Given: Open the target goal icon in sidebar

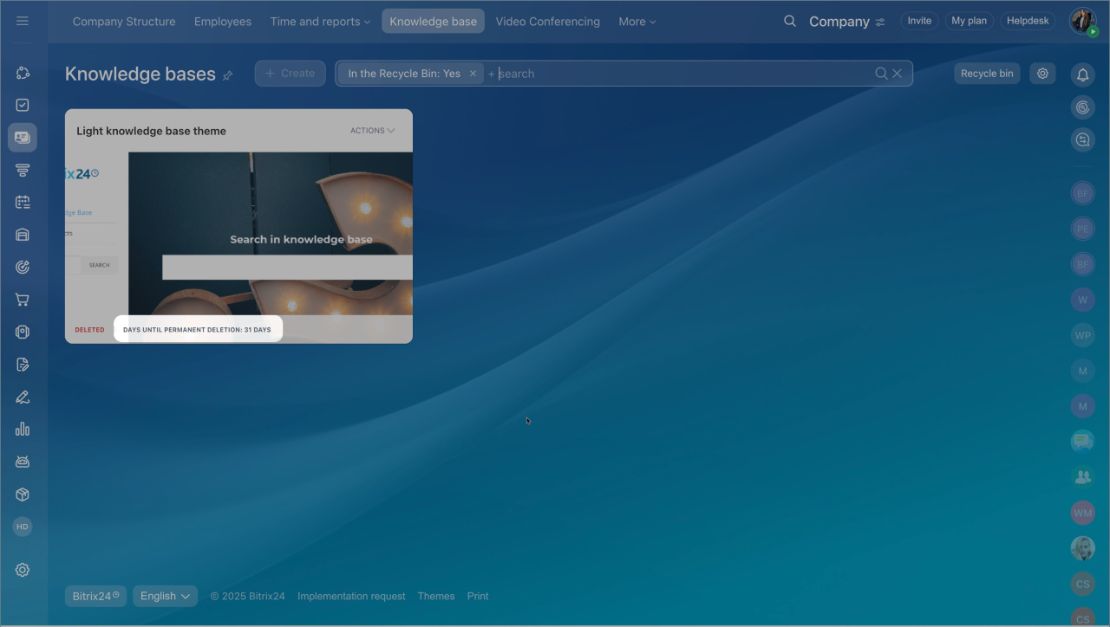Looking at the screenshot, I should [23, 267].
